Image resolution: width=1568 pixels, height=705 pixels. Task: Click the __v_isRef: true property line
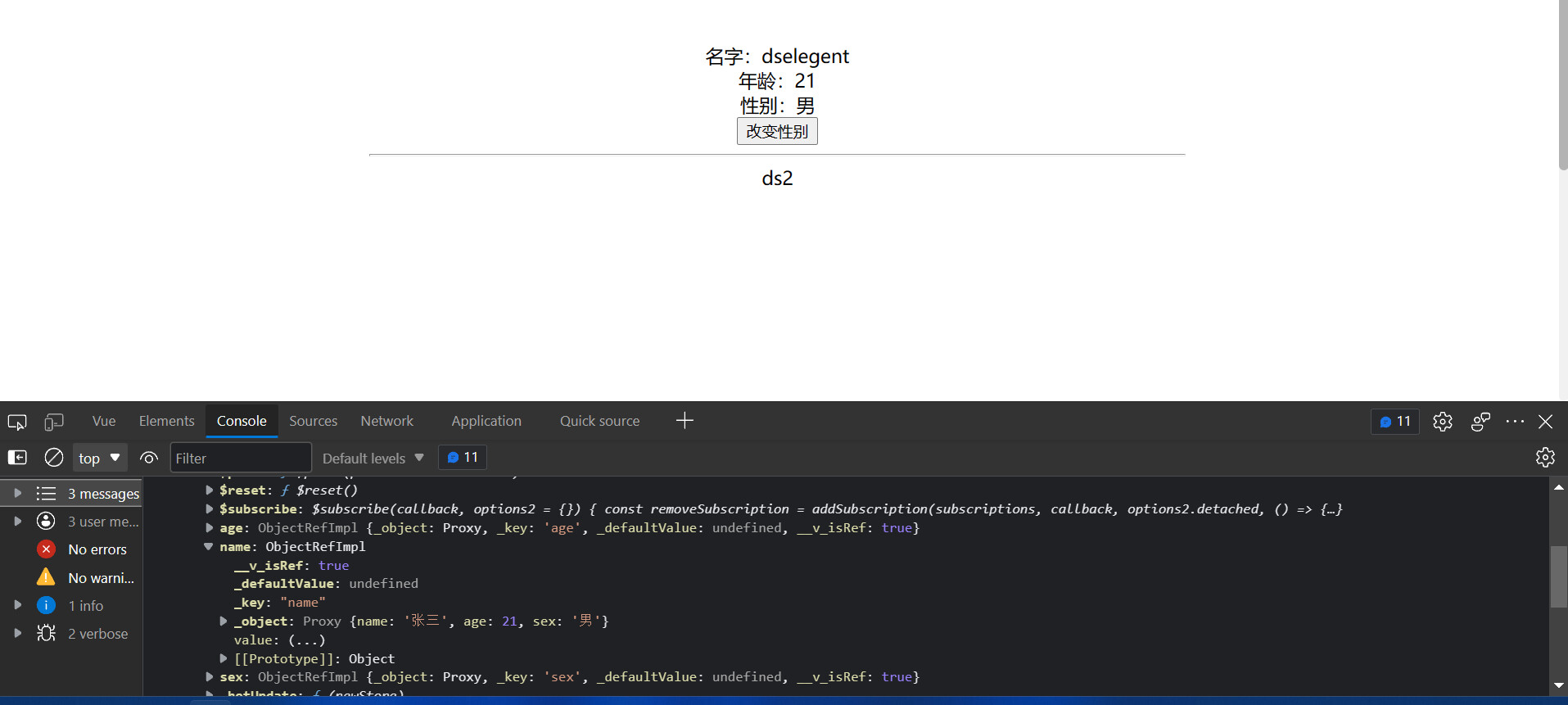pos(291,565)
